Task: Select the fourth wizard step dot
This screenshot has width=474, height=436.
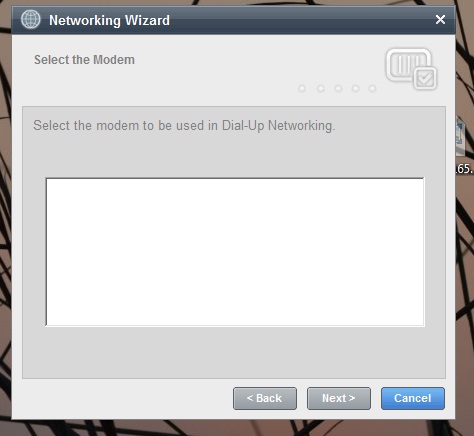Action: click(355, 89)
